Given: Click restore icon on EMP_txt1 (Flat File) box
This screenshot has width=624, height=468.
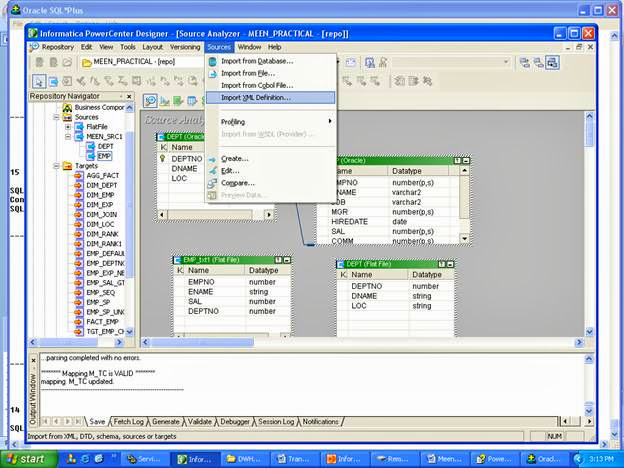Looking at the screenshot, I should tap(279, 260).
